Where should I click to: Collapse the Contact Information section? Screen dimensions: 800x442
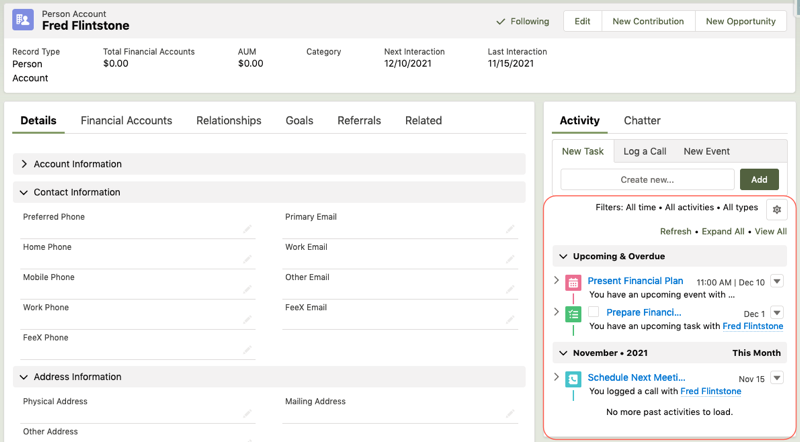[x=25, y=192]
